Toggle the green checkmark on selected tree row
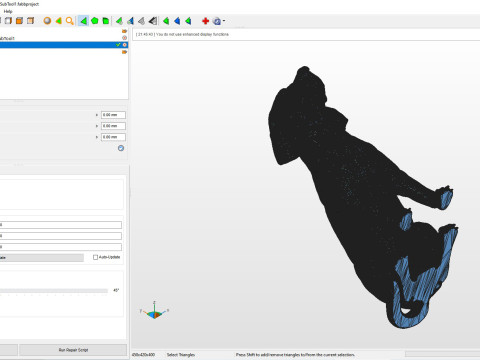 point(118,45)
